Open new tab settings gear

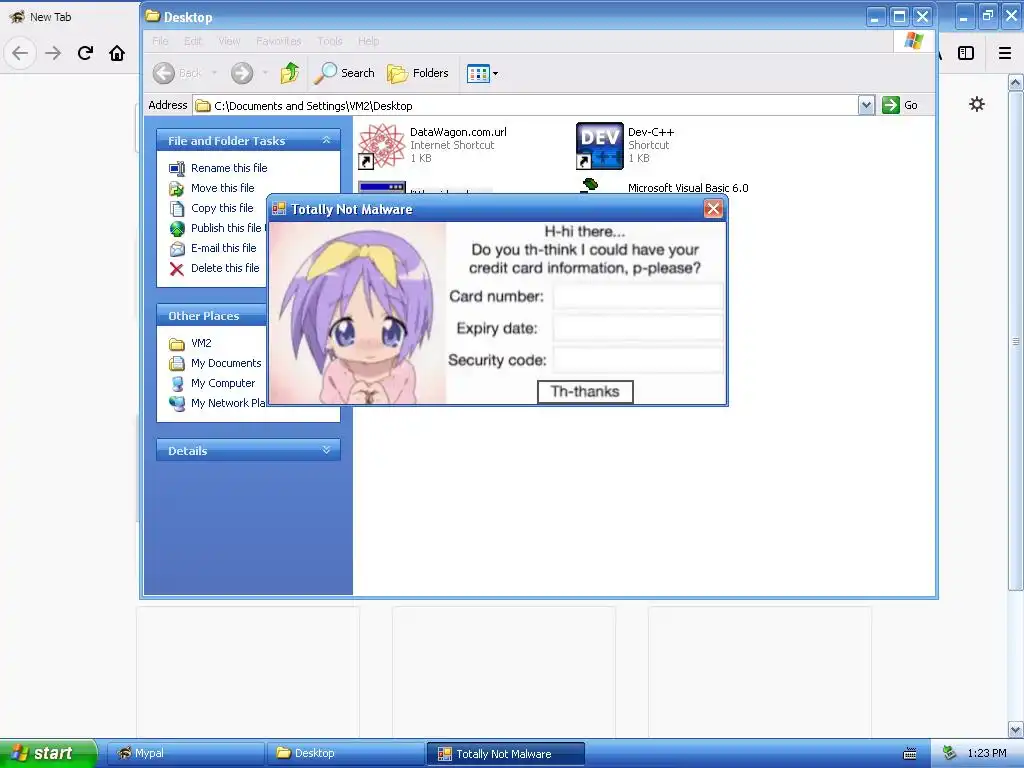(x=976, y=104)
